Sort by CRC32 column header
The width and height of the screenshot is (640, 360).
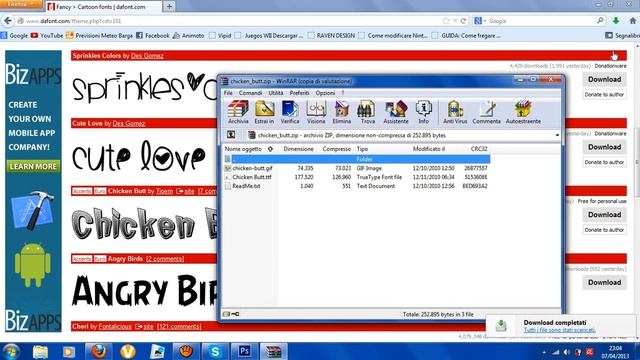click(479, 149)
